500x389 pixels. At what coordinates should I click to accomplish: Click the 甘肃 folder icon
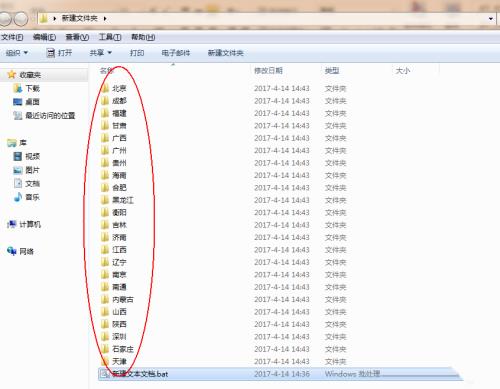(105, 125)
